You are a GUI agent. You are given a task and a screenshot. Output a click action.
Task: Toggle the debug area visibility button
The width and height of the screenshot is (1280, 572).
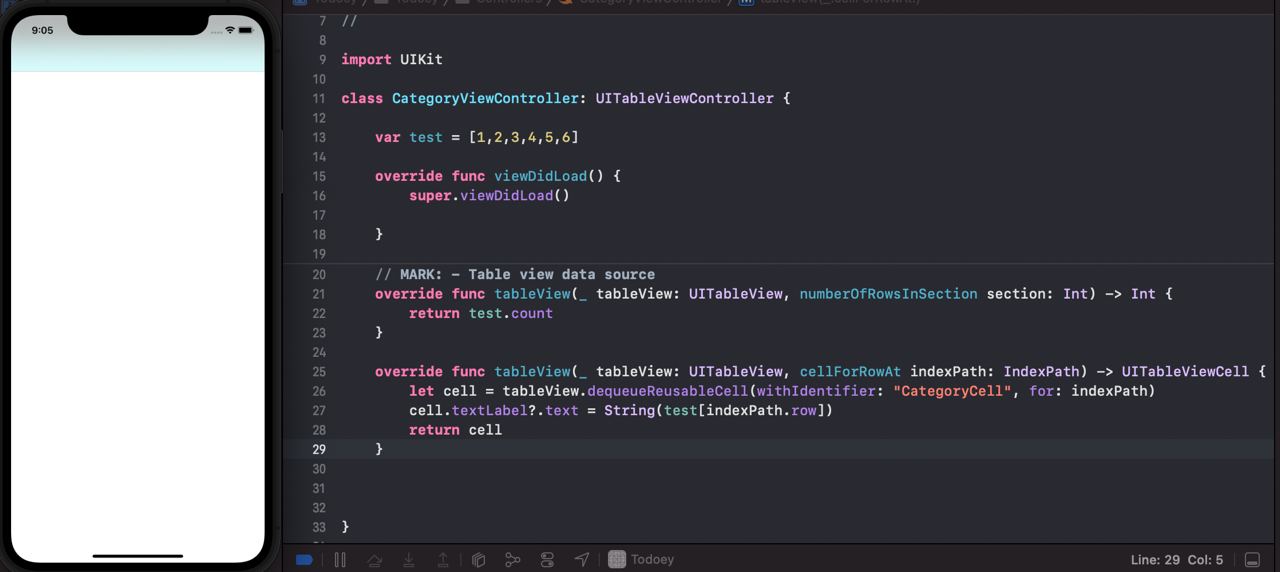1253,560
